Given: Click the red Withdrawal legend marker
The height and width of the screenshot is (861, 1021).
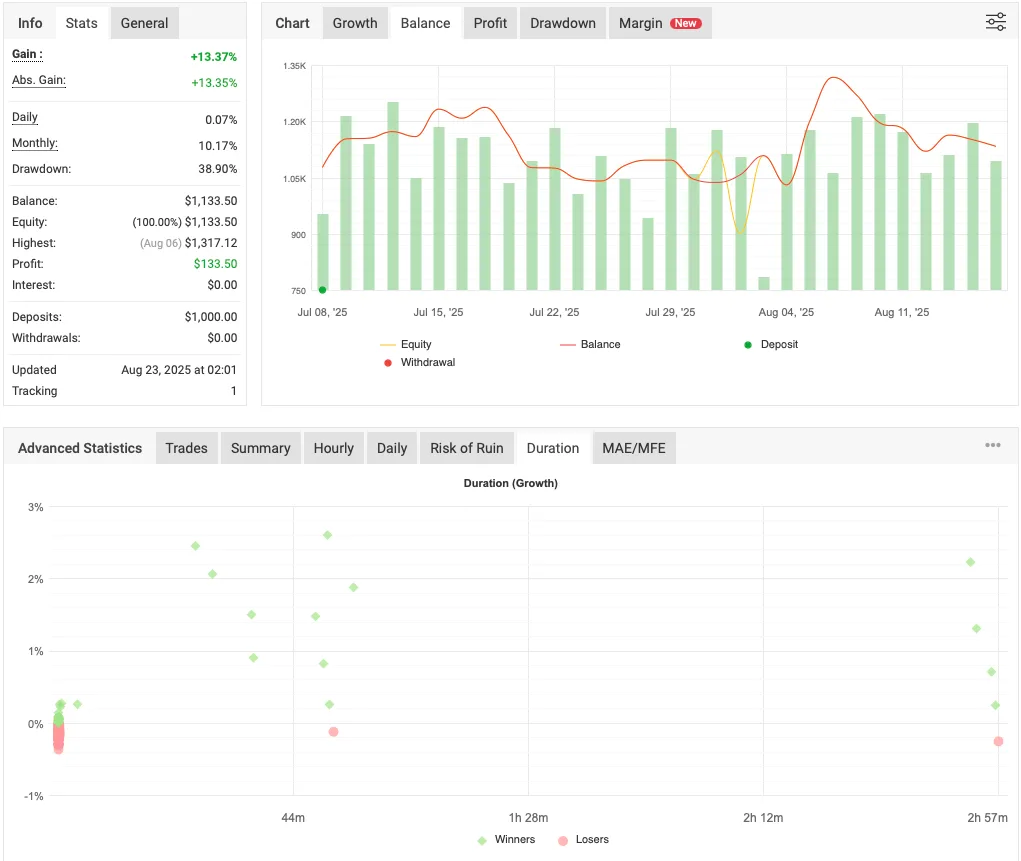Looking at the screenshot, I should pos(387,363).
